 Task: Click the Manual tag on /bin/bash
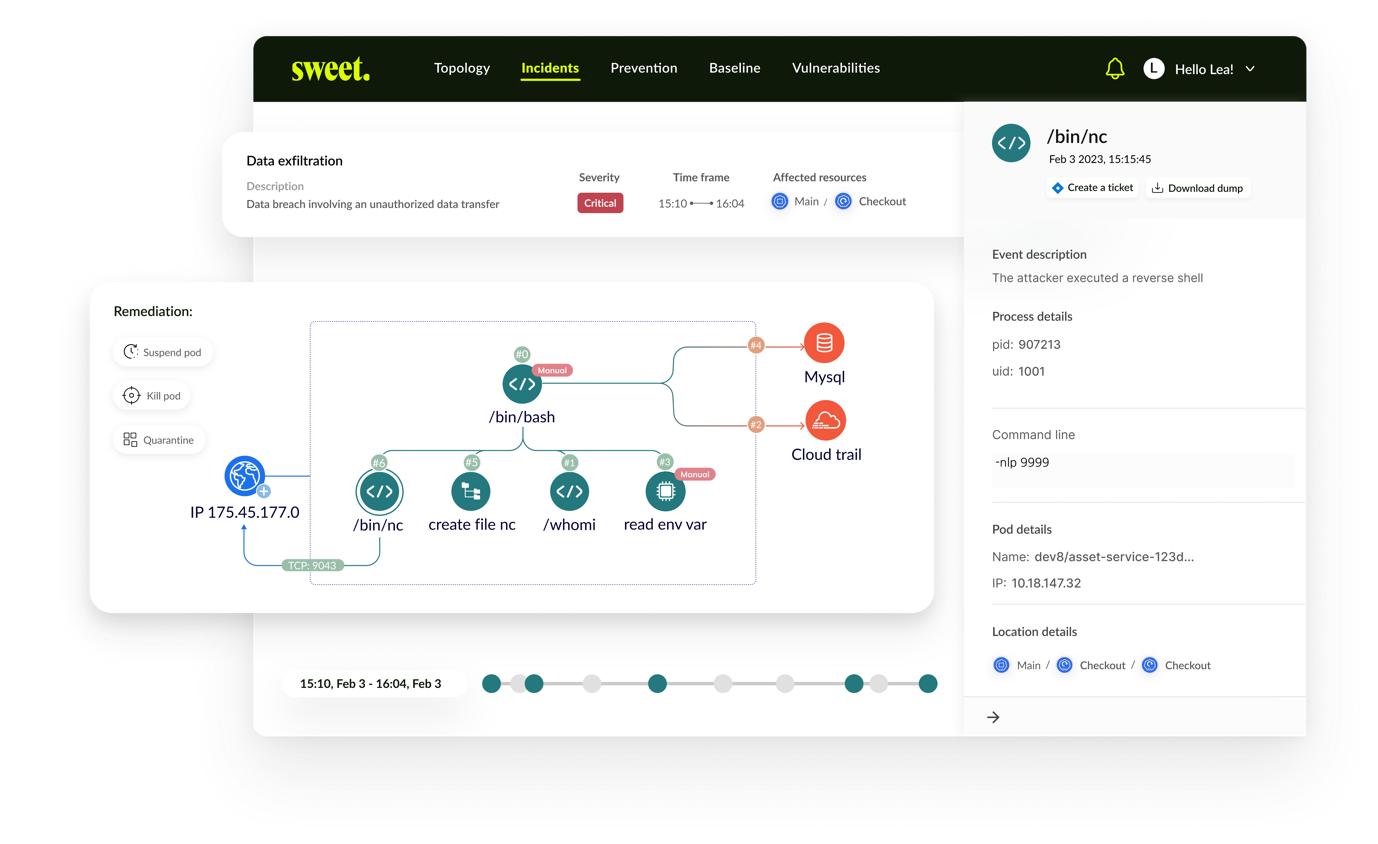[552, 370]
